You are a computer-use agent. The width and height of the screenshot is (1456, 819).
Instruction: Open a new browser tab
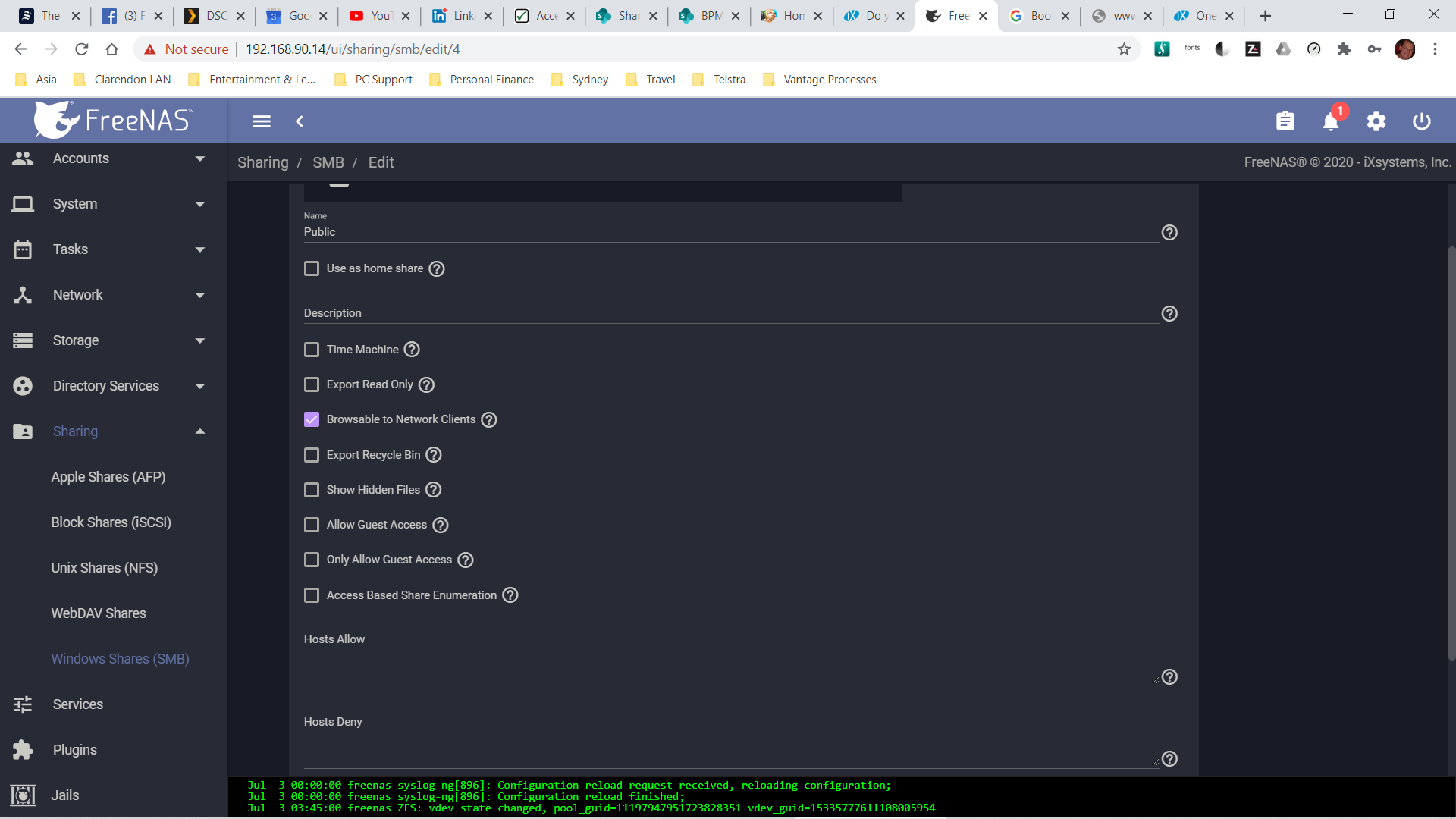(1265, 16)
